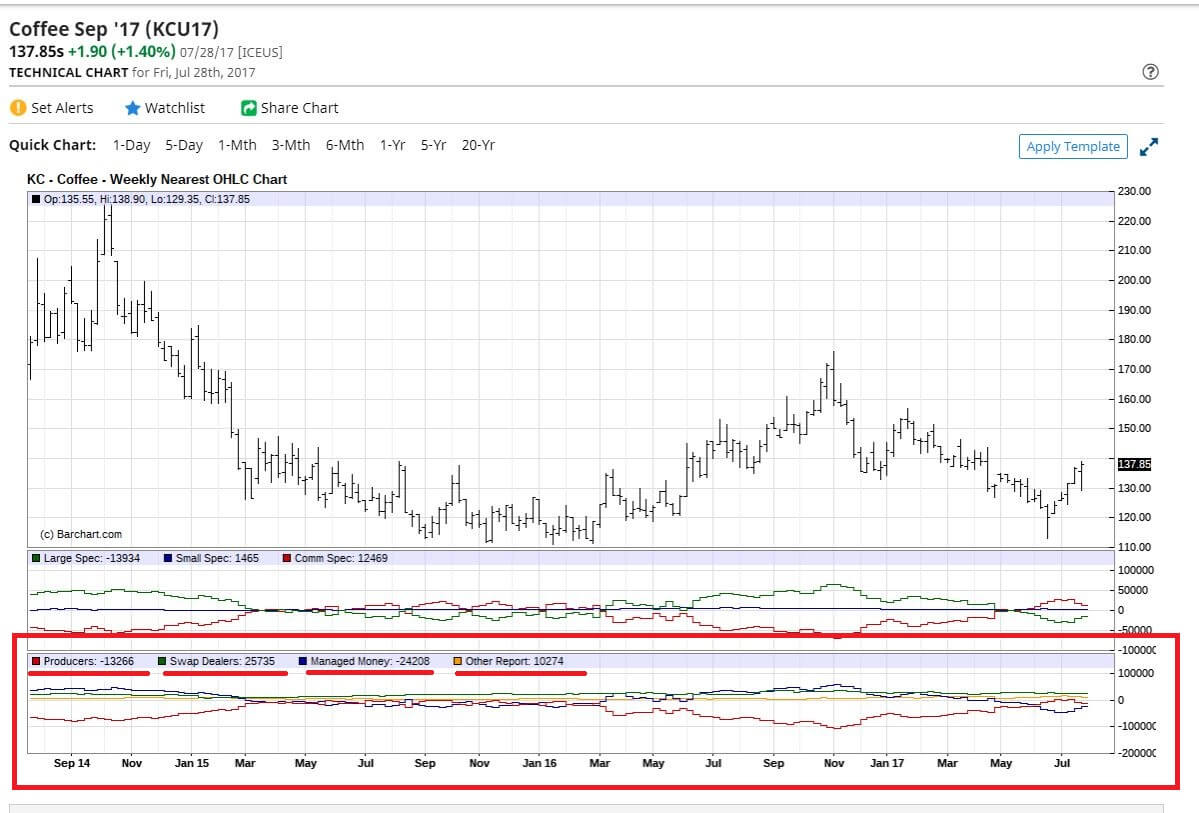Select 5-Day quick chart range

click(184, 145)
